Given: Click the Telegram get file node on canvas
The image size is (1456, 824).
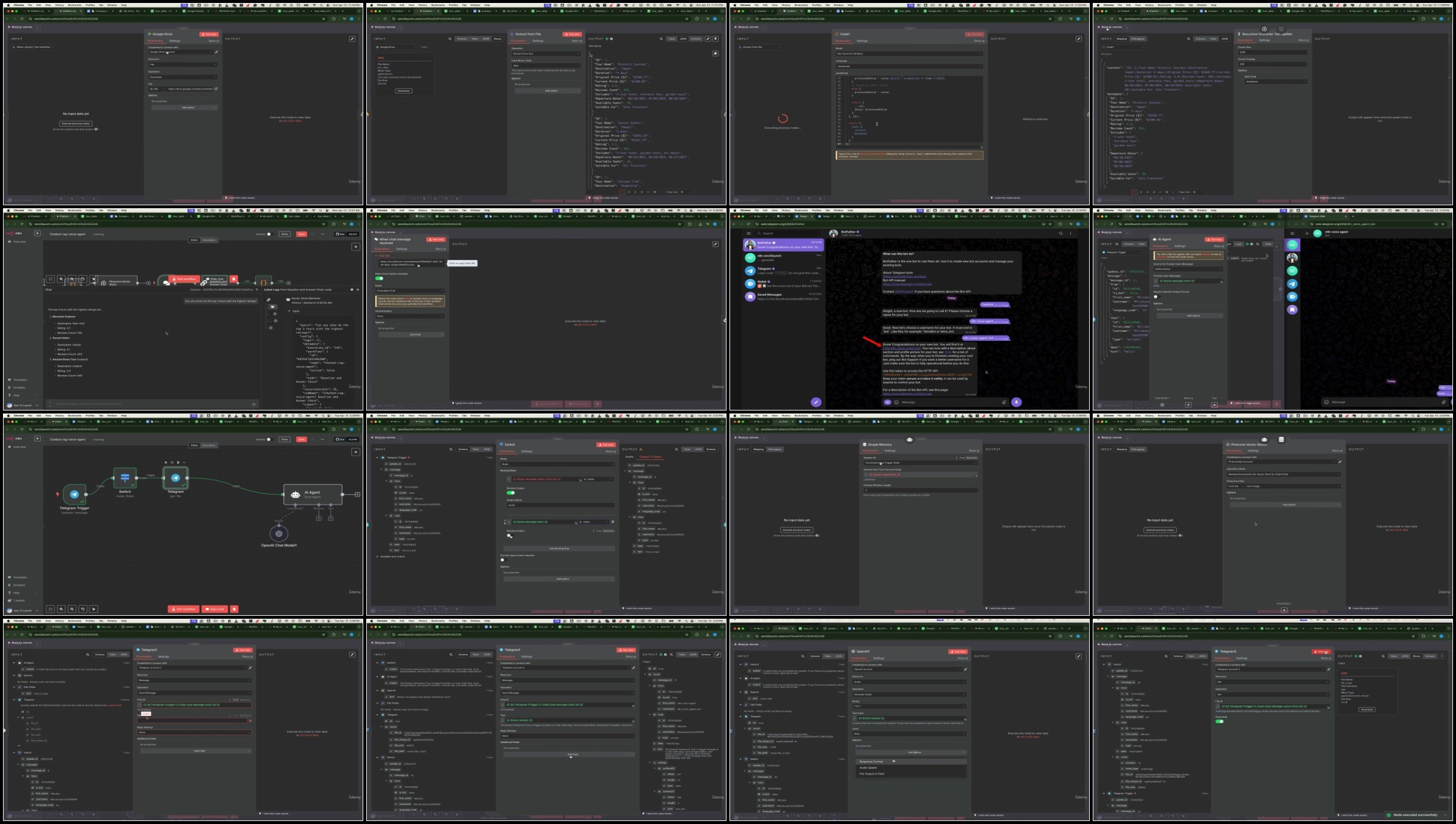Looking at the screenshot, I should 175,478.
